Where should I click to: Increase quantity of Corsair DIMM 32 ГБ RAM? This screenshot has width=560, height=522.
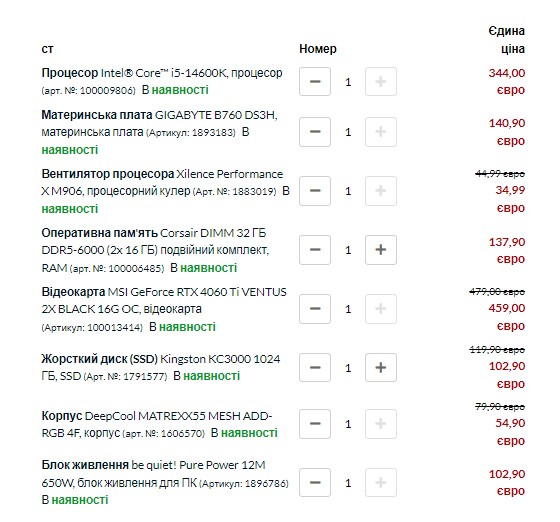[x=380, y=250]
